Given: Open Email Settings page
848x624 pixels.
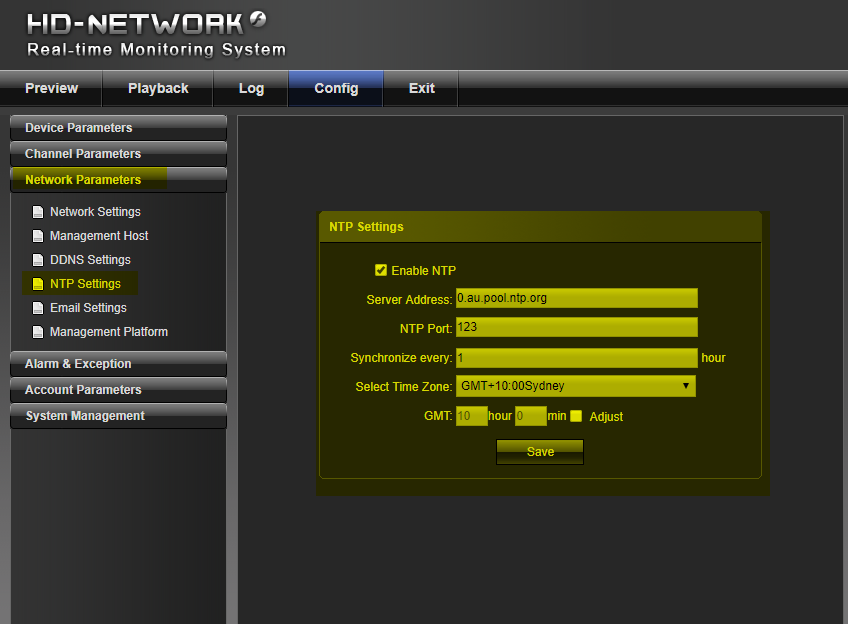Looking at the screenshot, I should point(88,308).
